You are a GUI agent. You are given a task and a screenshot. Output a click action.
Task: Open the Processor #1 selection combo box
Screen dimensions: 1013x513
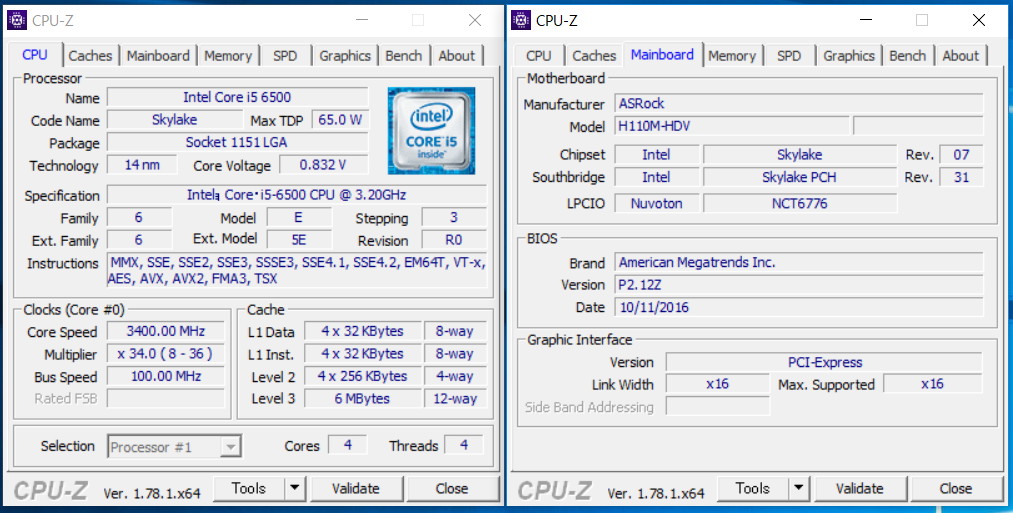(x=174, y=446)
